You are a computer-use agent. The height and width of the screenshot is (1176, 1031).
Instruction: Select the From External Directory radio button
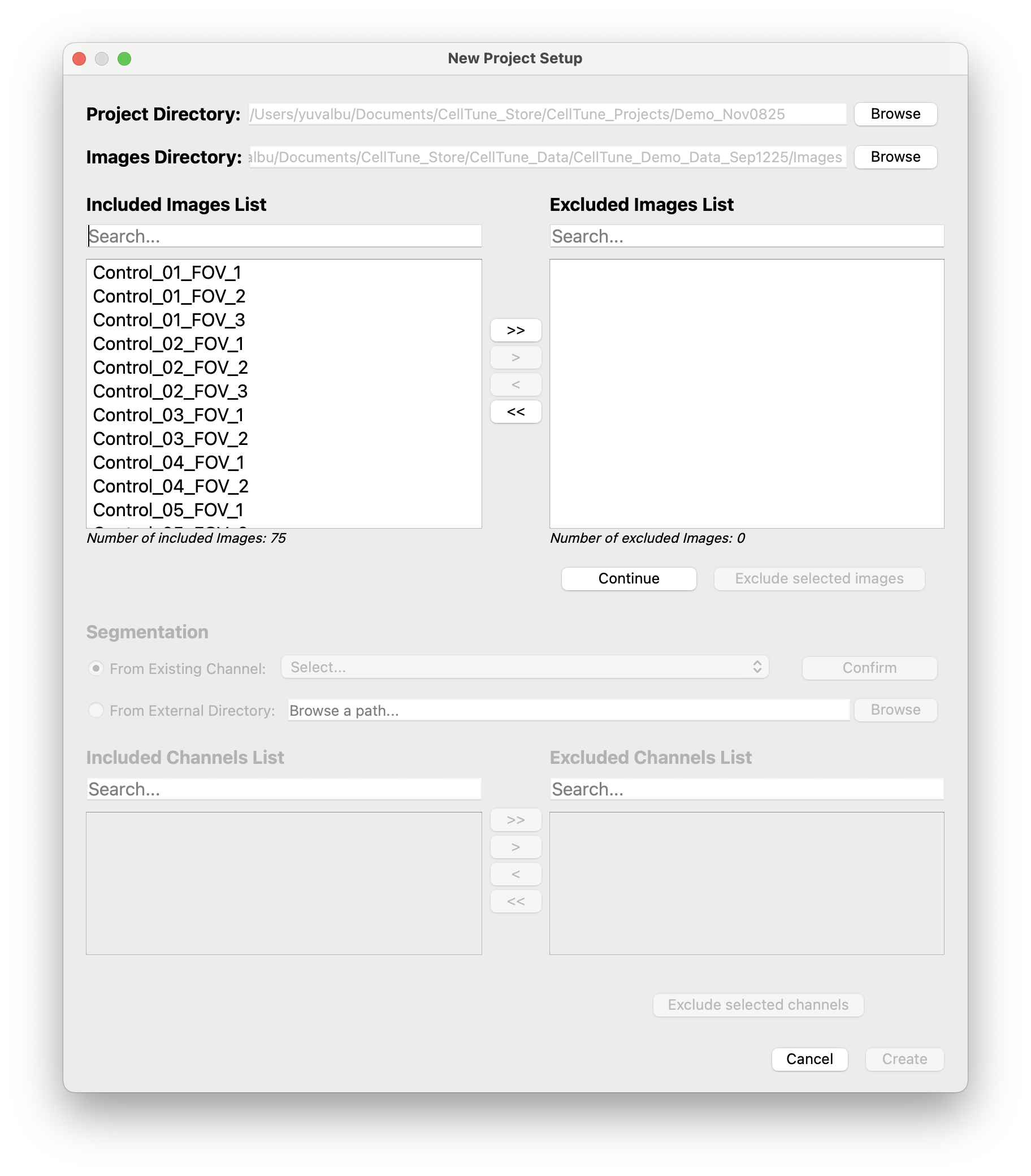tap(96, 711)
